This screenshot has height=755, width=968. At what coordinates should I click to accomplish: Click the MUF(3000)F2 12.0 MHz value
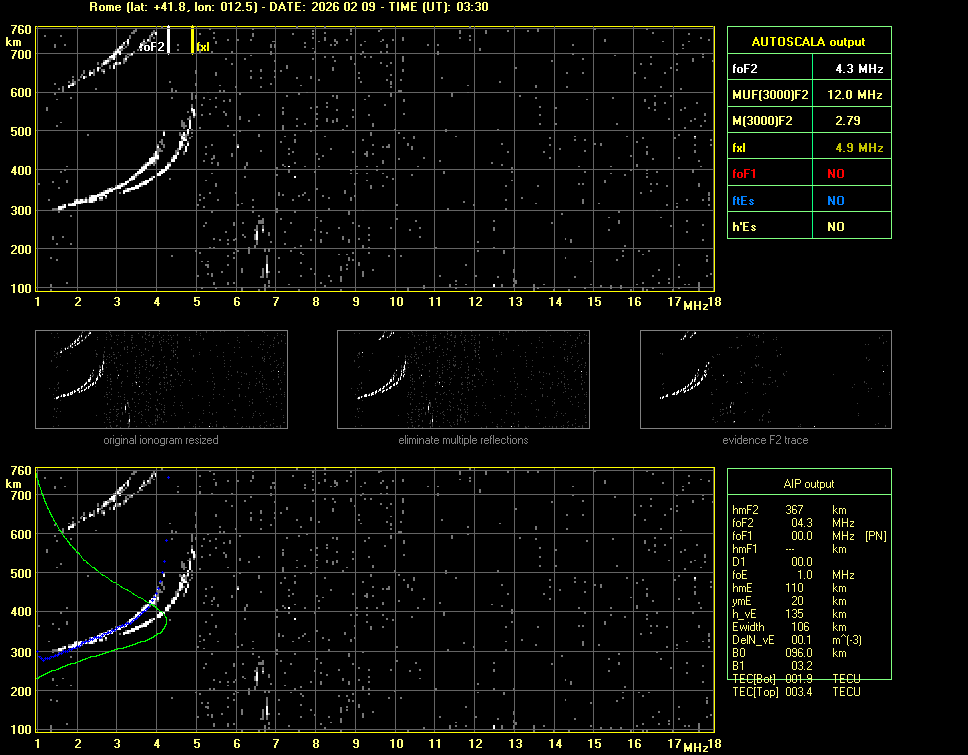click(859, 95)
